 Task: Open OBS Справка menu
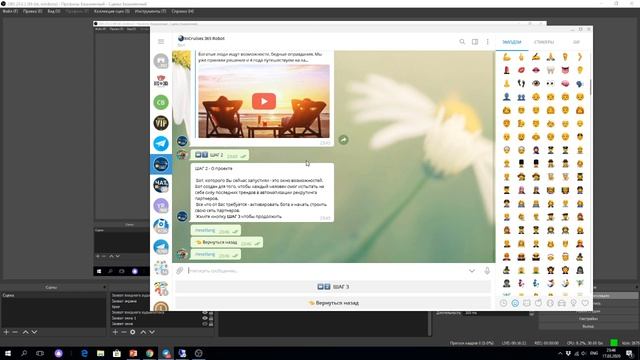pos(182,11)
